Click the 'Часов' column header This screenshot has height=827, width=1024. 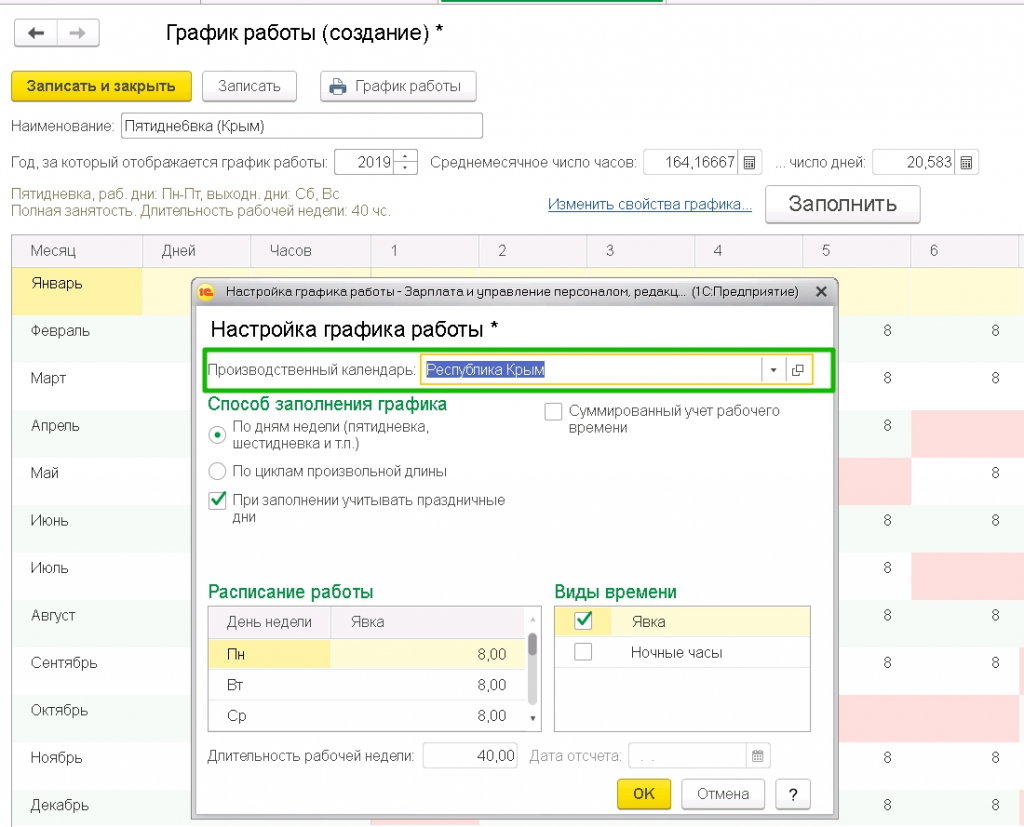click(311, 251)
